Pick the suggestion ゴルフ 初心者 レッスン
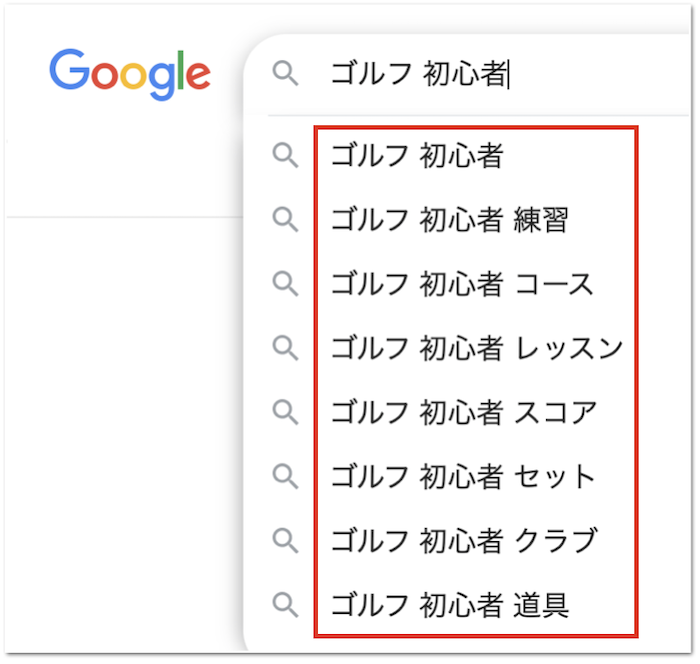700x664 pixels. [476, 348]
